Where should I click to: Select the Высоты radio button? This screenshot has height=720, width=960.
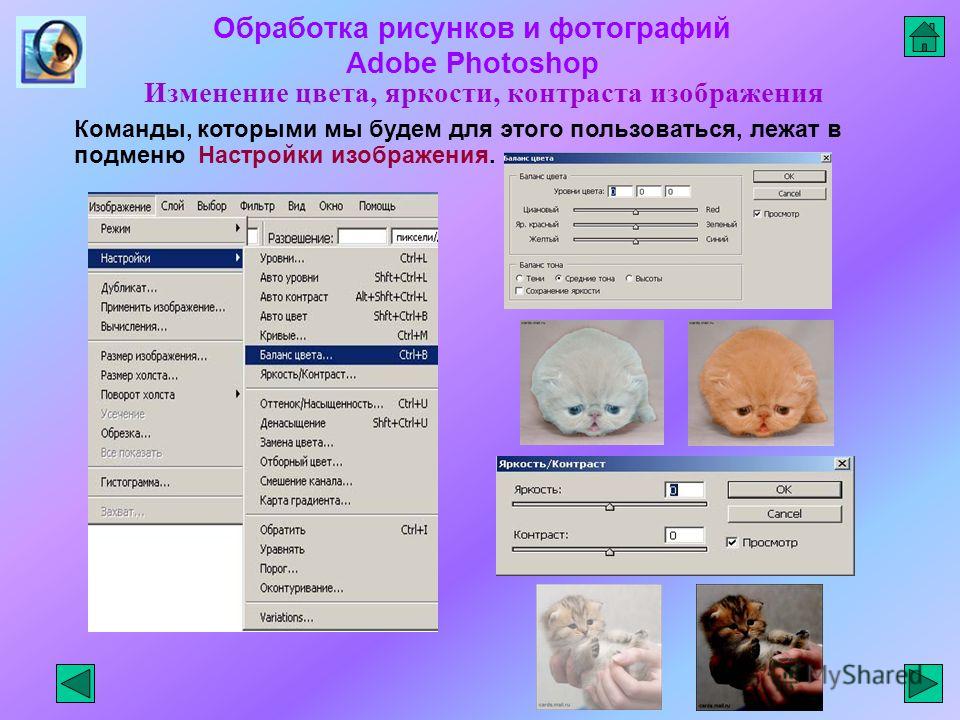[629, 278]
